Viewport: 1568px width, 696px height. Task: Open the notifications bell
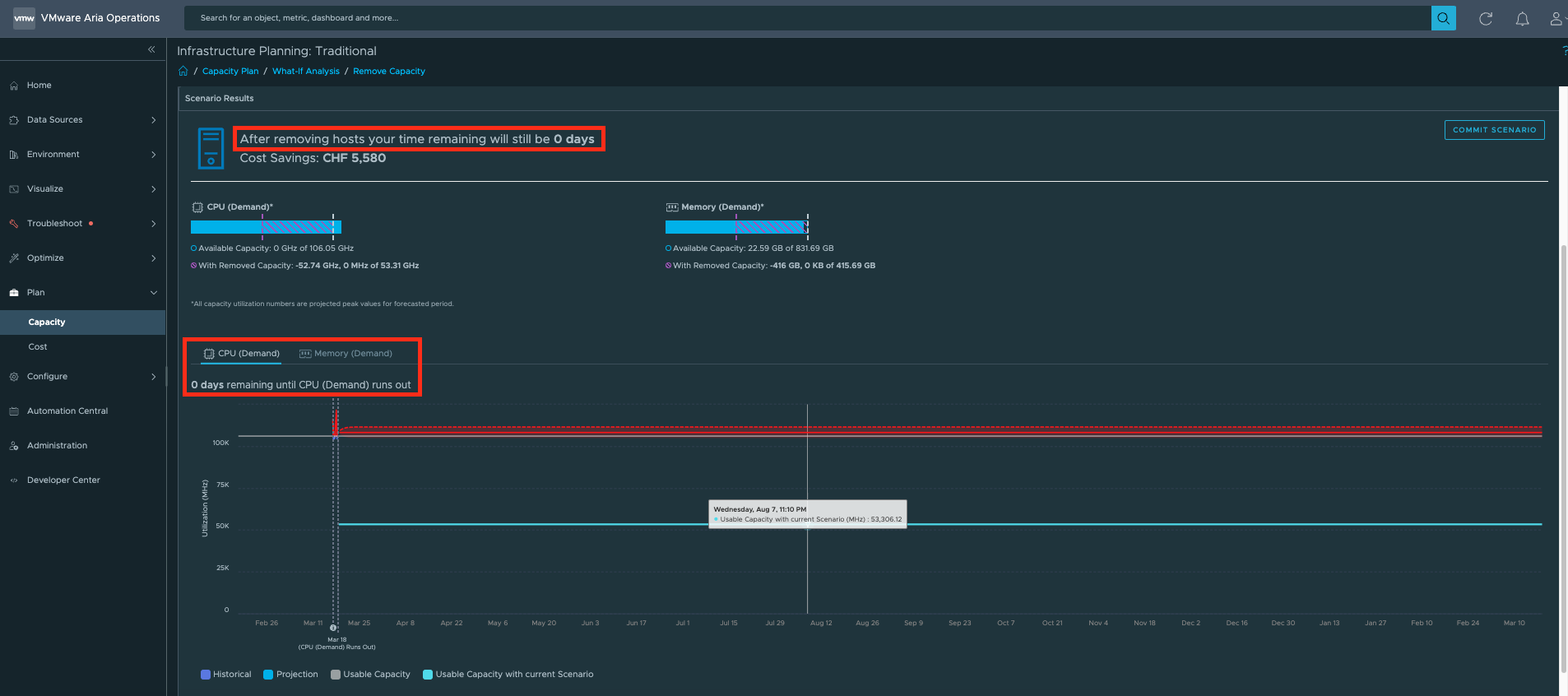coord(1523,19)
